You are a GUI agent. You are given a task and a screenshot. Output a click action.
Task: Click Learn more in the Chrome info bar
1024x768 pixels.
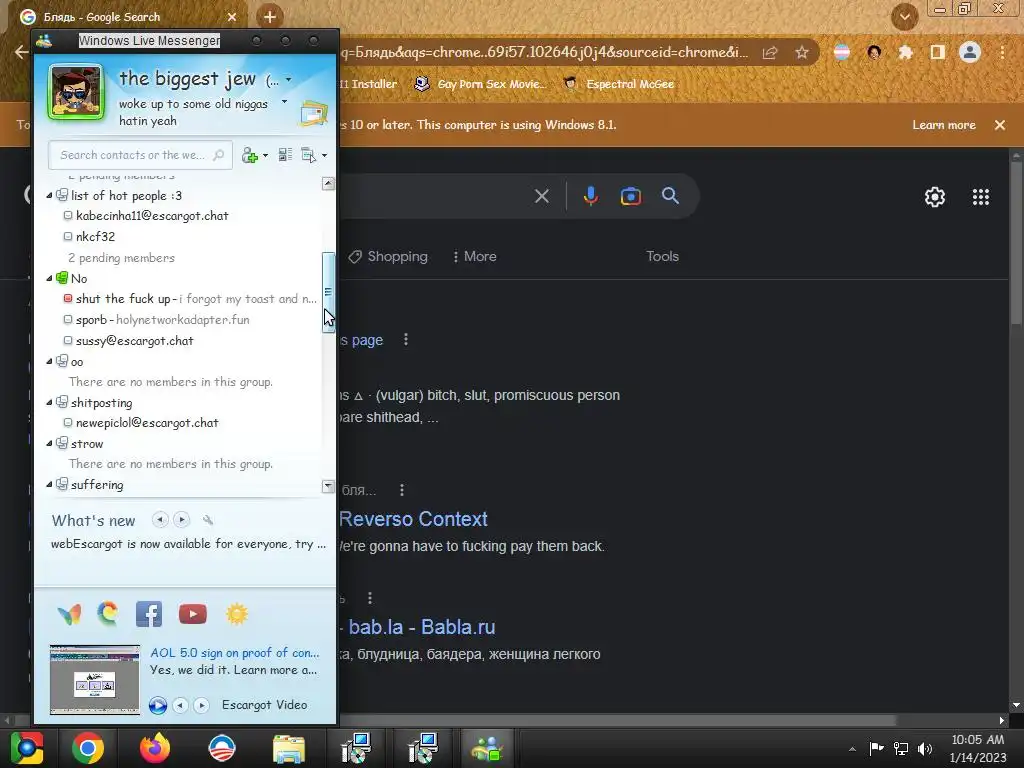point(944,125)
